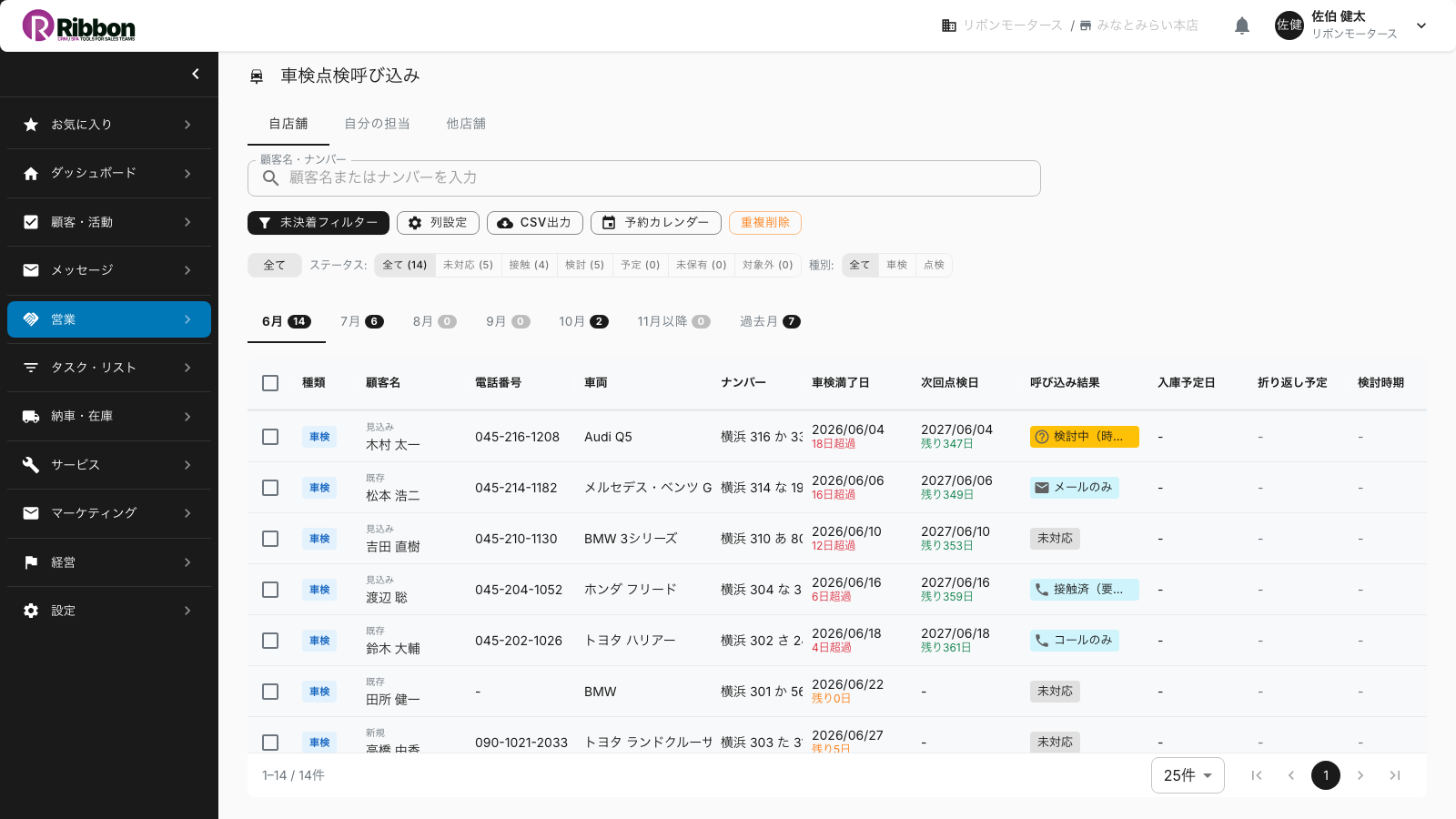Open the 7月 month tab

[361, 321]
